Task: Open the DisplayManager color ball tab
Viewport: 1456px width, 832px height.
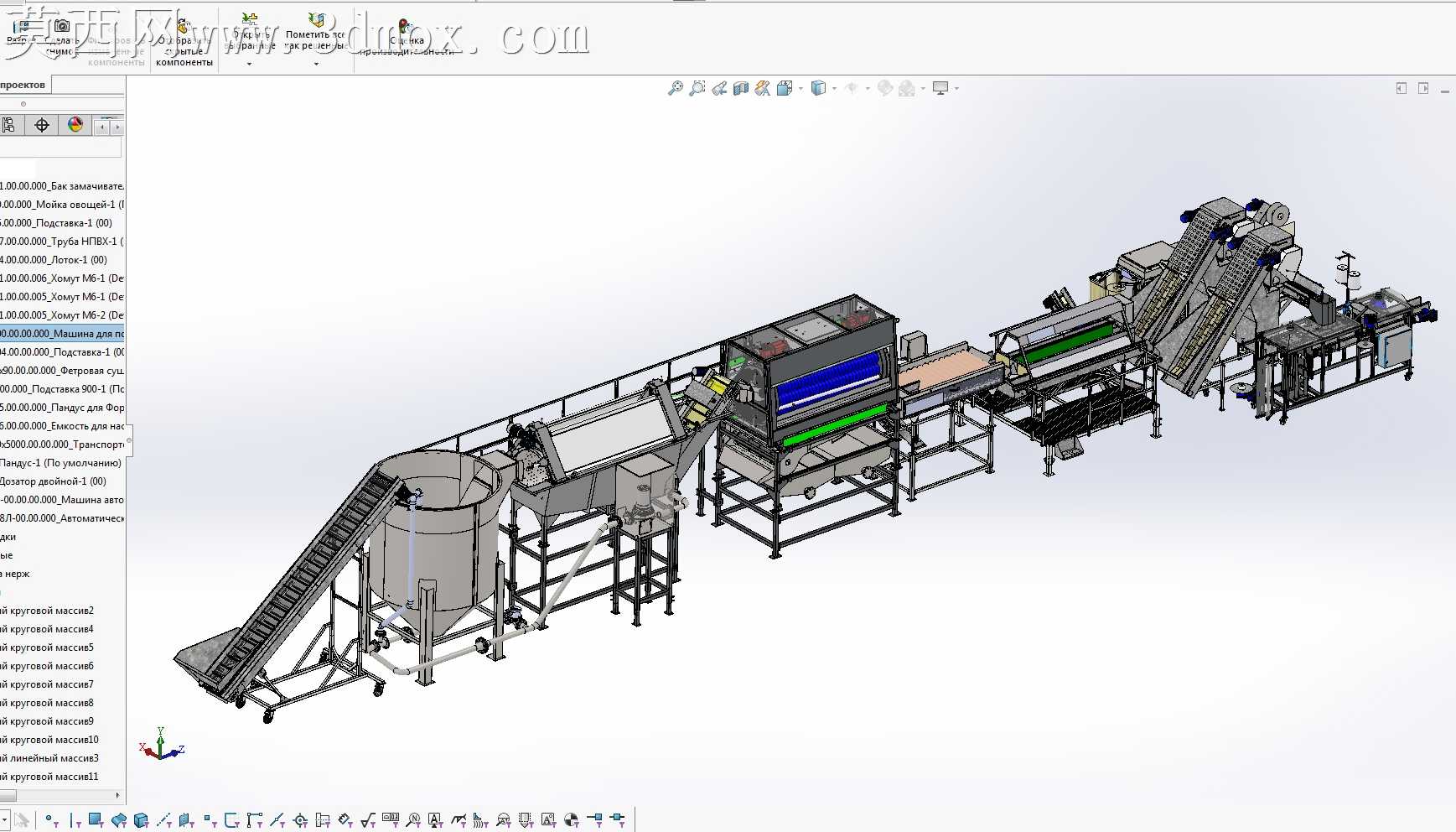Action: pyautogui.click(x=75, y=126)
